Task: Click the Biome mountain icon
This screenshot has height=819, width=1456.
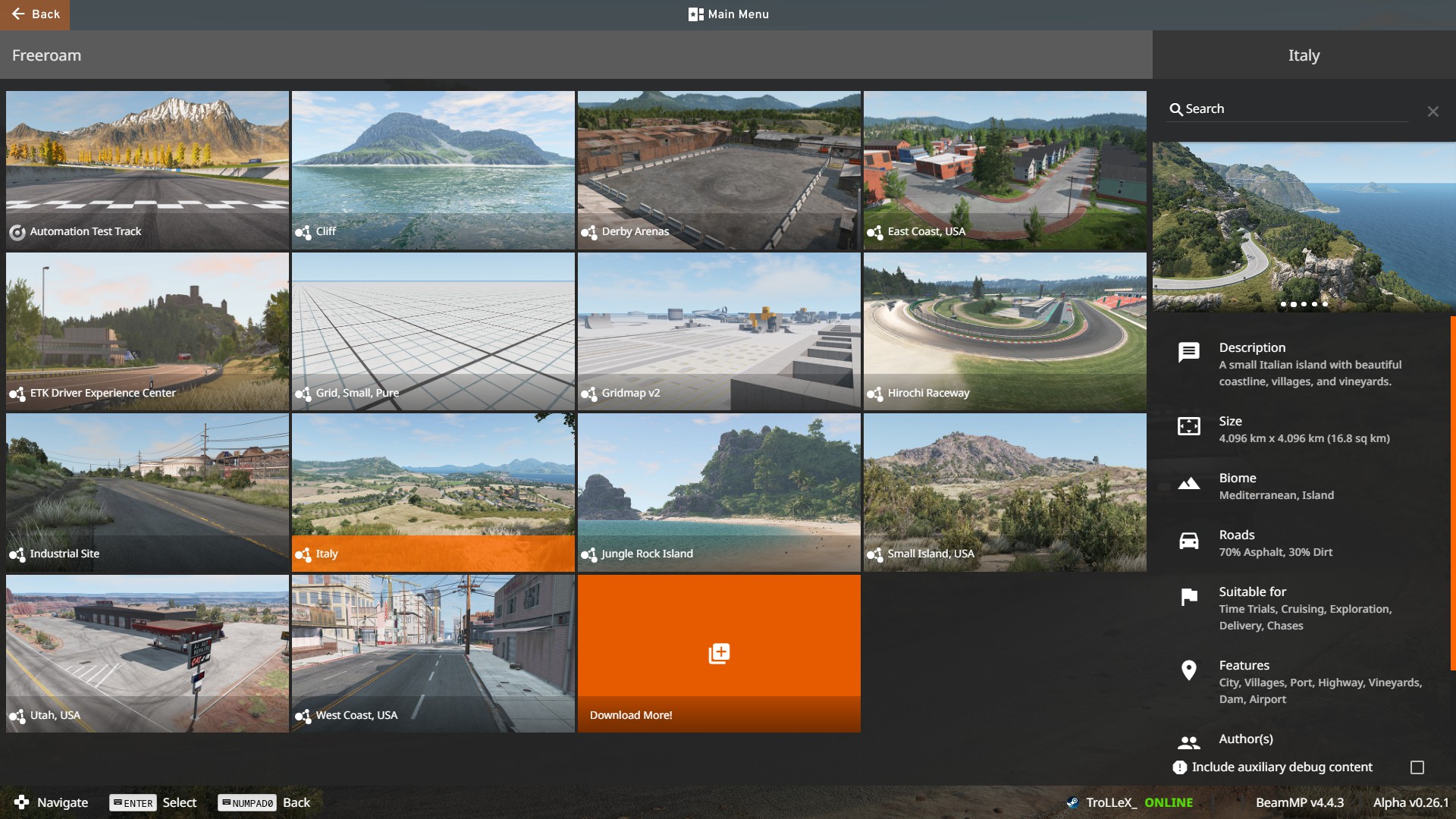Action: 1188,484
